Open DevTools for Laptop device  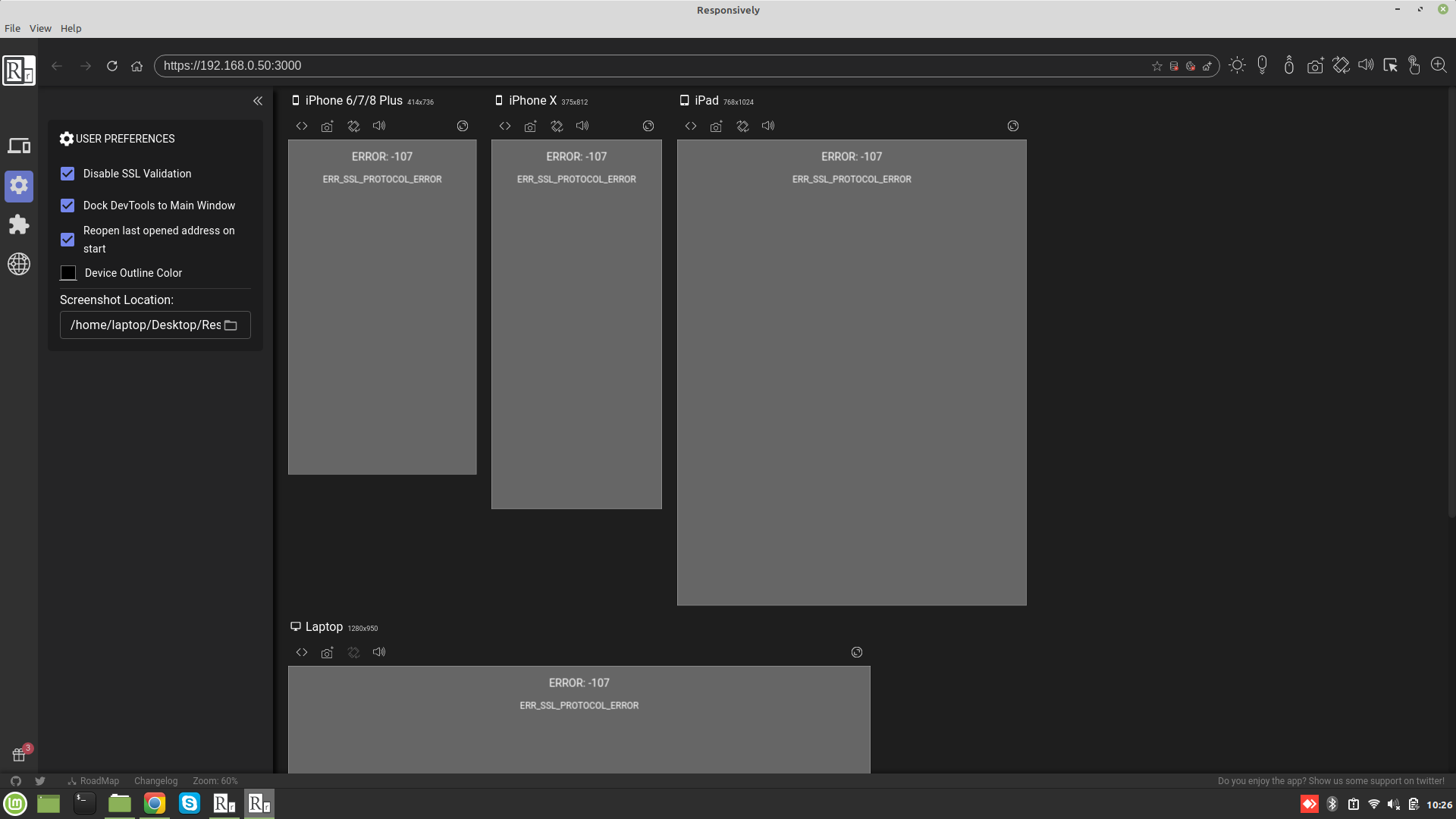coord(302,652)
